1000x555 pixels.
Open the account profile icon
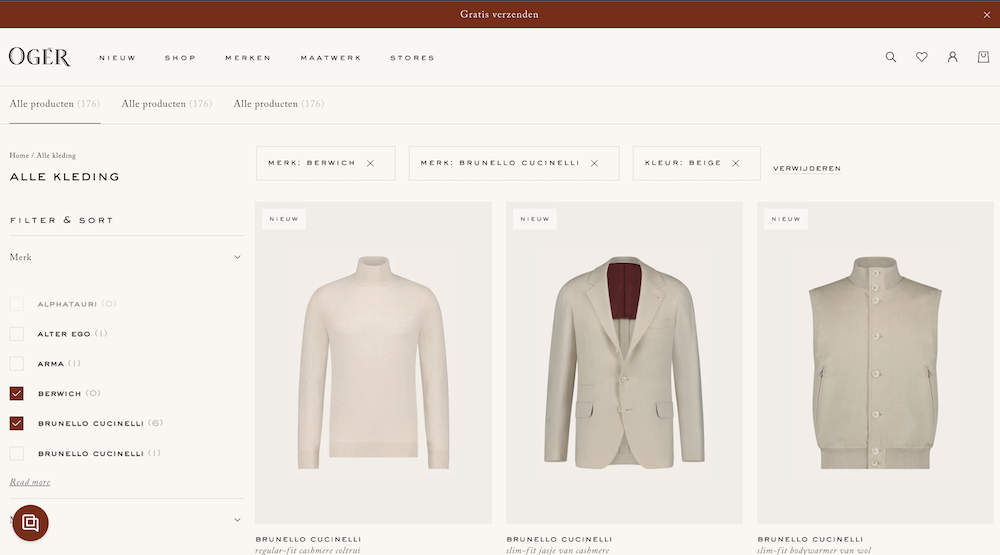pos(953,57)
